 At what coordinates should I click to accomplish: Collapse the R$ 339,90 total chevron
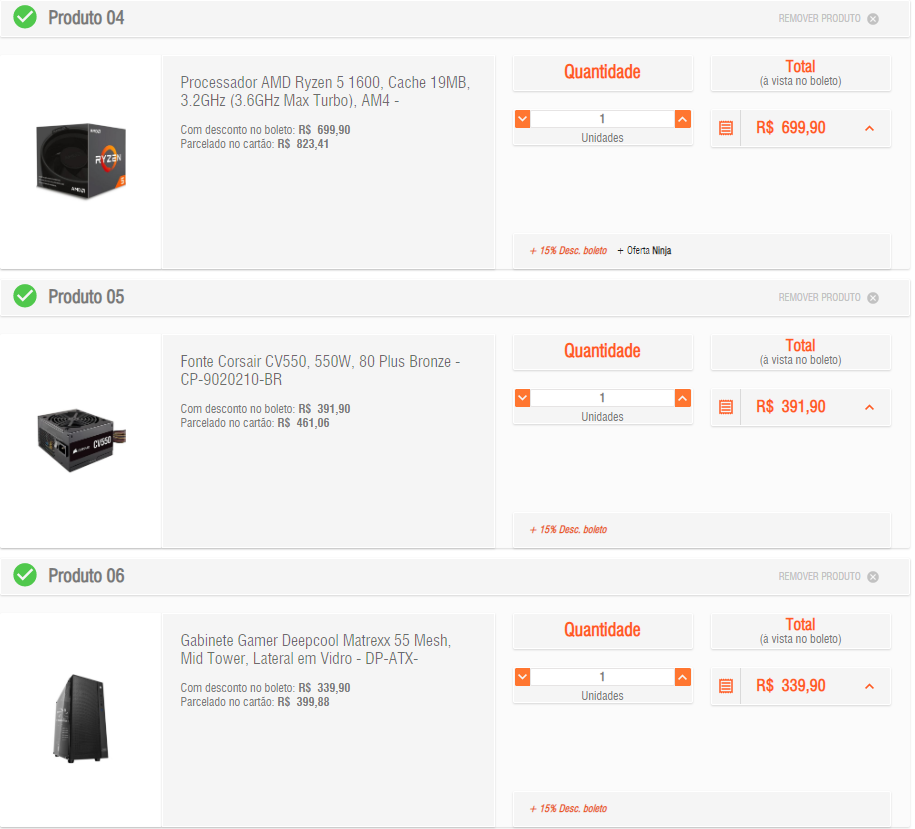(x=869, y=686)
